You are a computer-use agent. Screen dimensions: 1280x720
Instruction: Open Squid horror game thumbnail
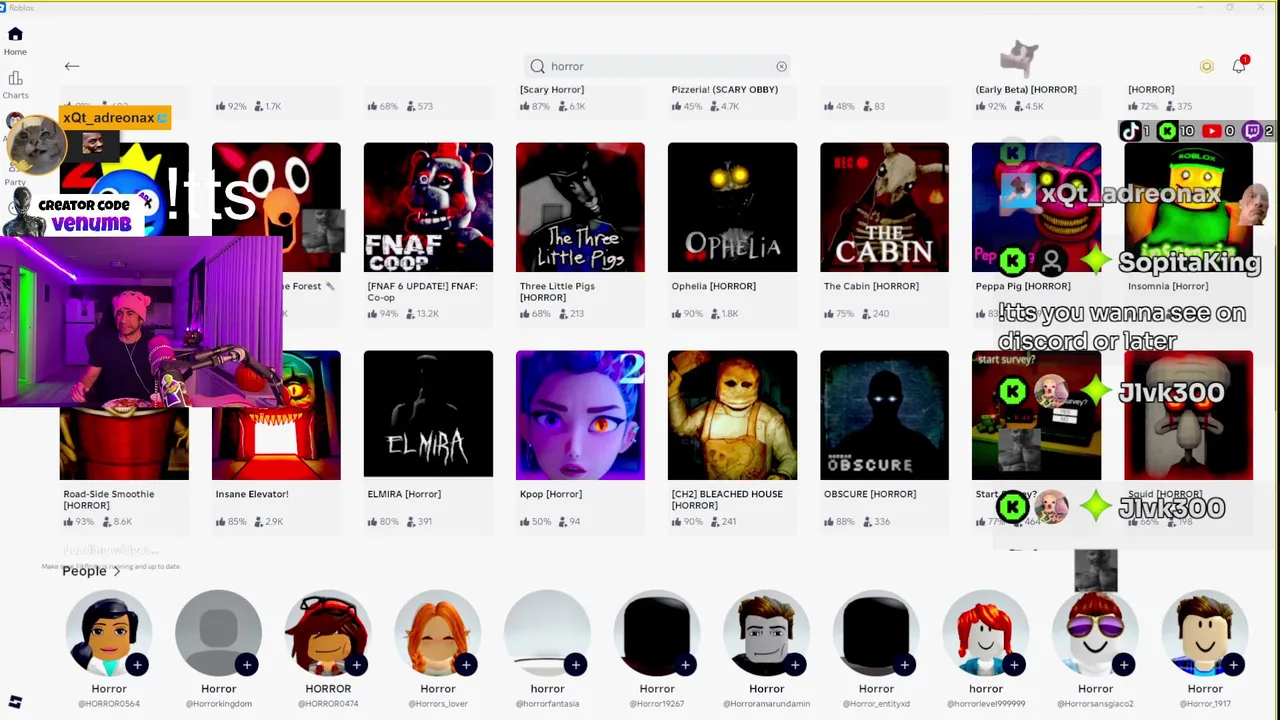[1188, 415]
